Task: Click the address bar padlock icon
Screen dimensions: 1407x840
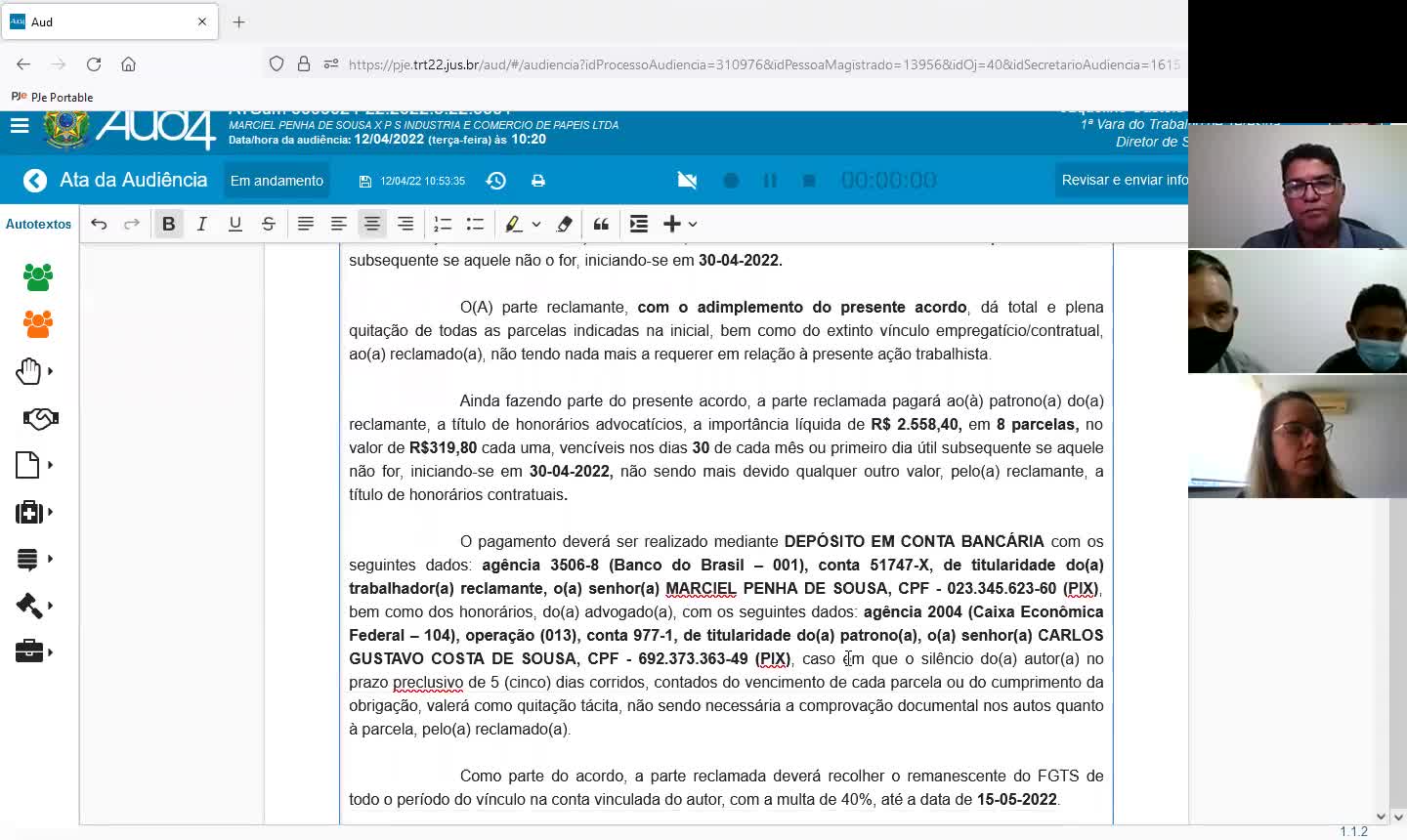Action: tap(304, 64)
